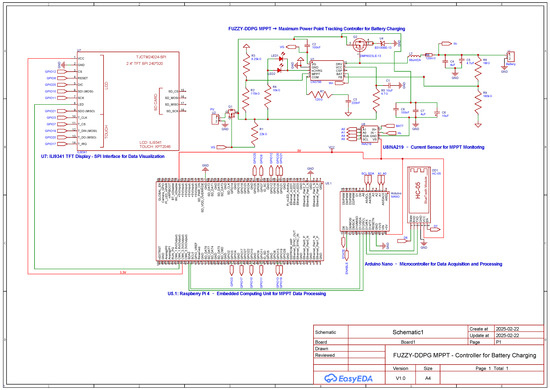Screen dimensions: 550x390
Task: Click the Arduino Nano component body
Action: tap(365, 211)
